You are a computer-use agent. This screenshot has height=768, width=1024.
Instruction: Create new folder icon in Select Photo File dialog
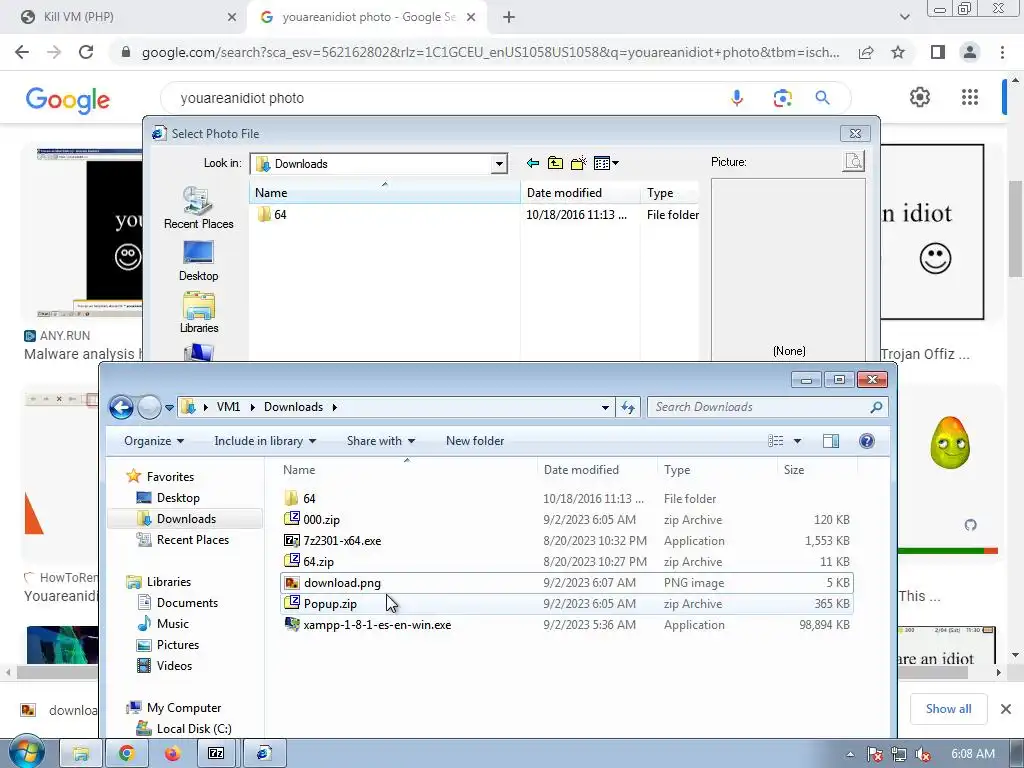click(x=579, y=163)
